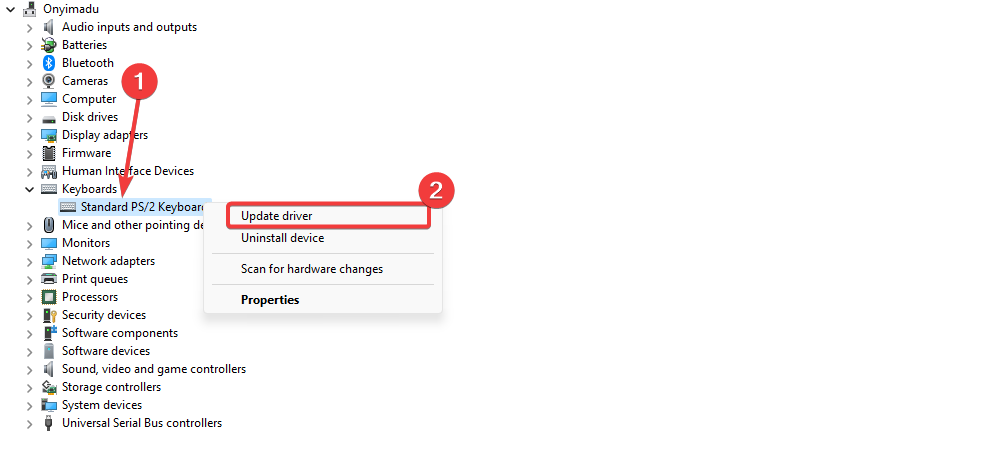The image size is (1004, 461).
Task: Select the Standard PS/2 Keyboard device icon
Action: (68, 207)
